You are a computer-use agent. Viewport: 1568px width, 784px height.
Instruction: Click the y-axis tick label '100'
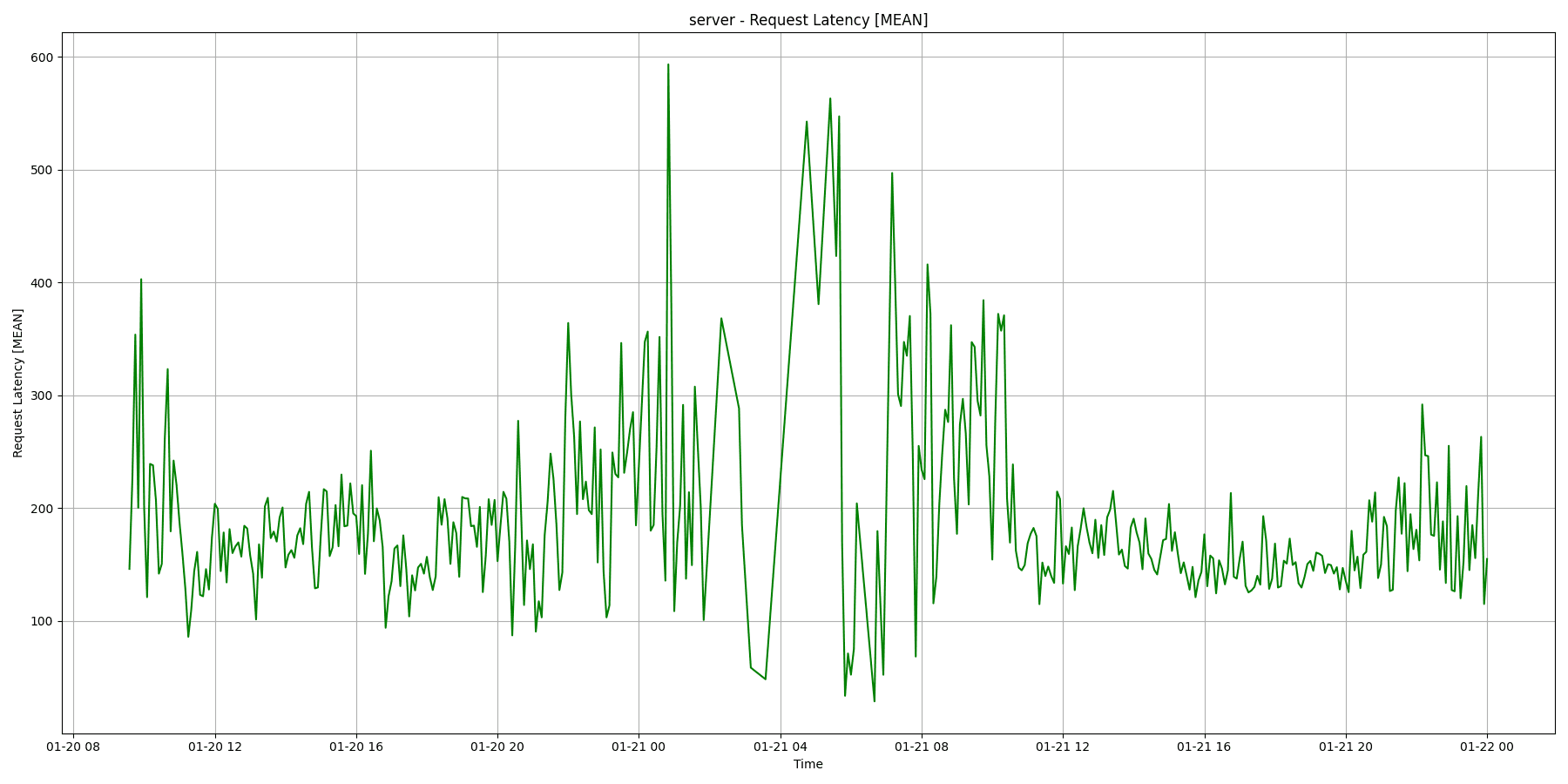coord(43,621)
